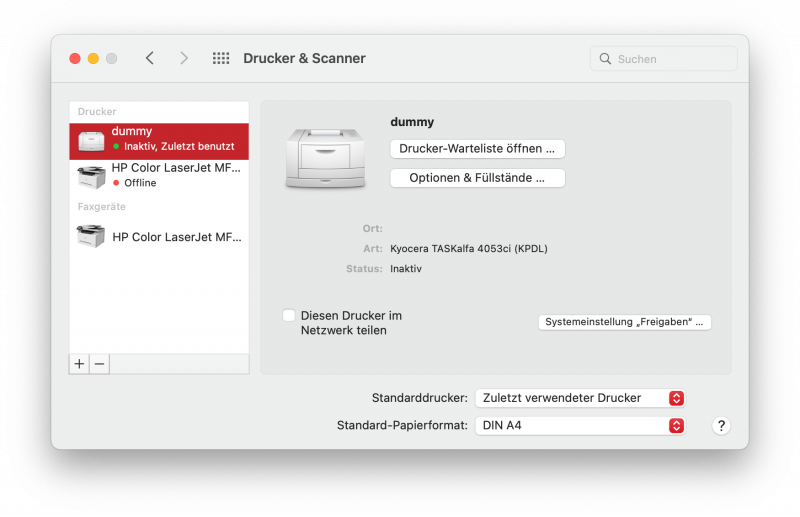Select HP Color LaserJet under Faxgeräte
800x517 pixels.
coord(159,237)
